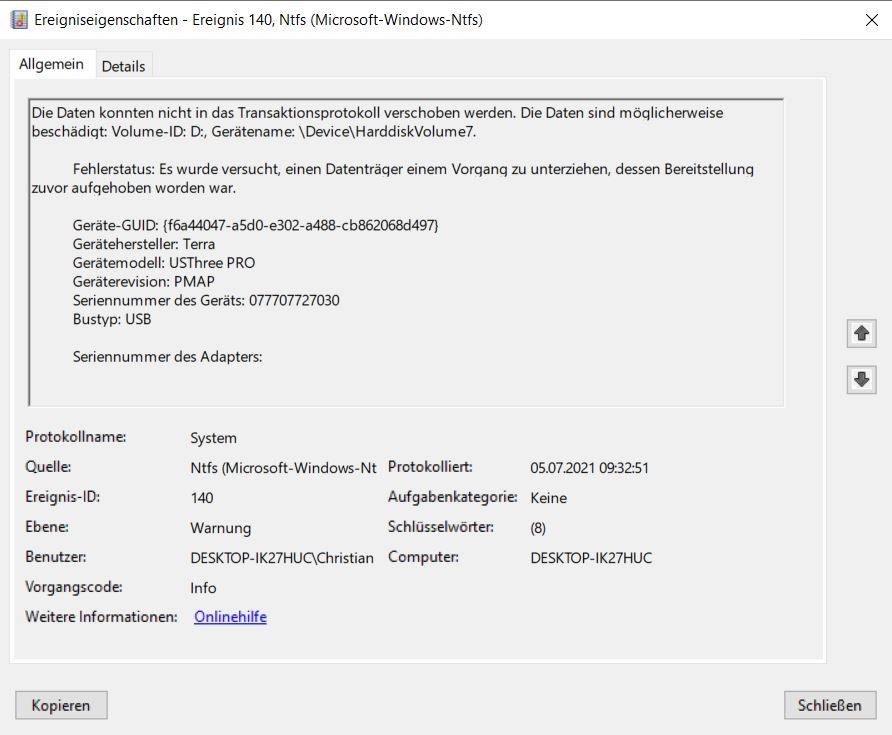Select the Benutzer field DESKTOP-IK27HUC\Christian
This screenshot has height=735, width=892.
coord(281,558)
